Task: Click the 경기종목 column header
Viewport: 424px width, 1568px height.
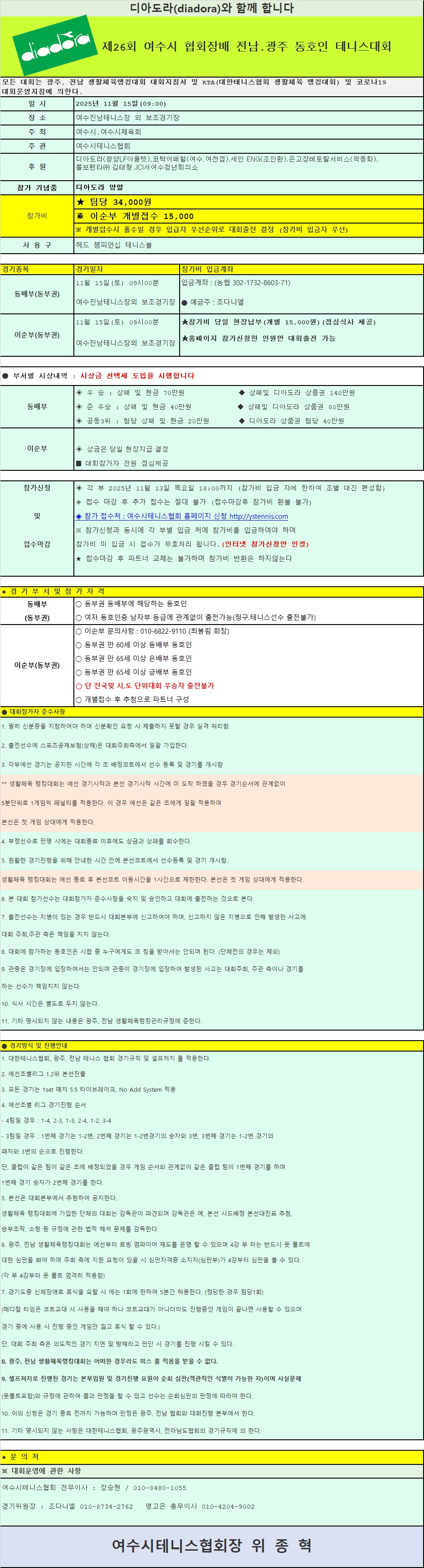Action: [x=16, y=269]
